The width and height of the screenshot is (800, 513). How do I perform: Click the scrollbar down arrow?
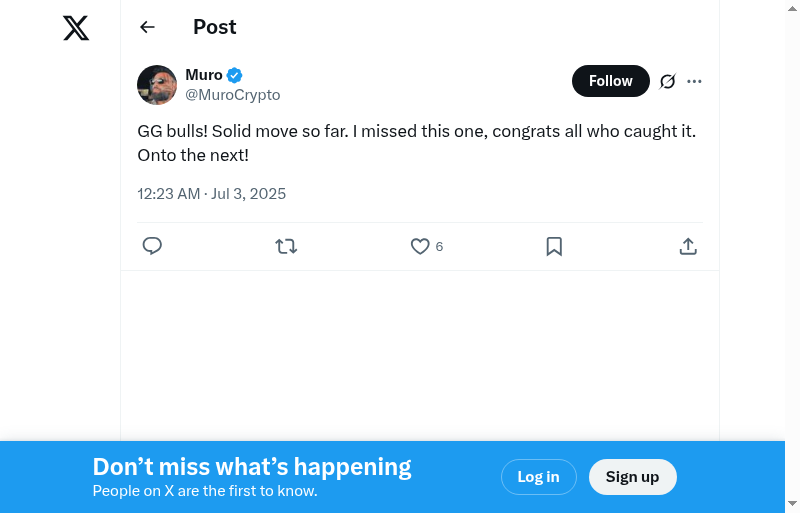(x=792, y=503)
